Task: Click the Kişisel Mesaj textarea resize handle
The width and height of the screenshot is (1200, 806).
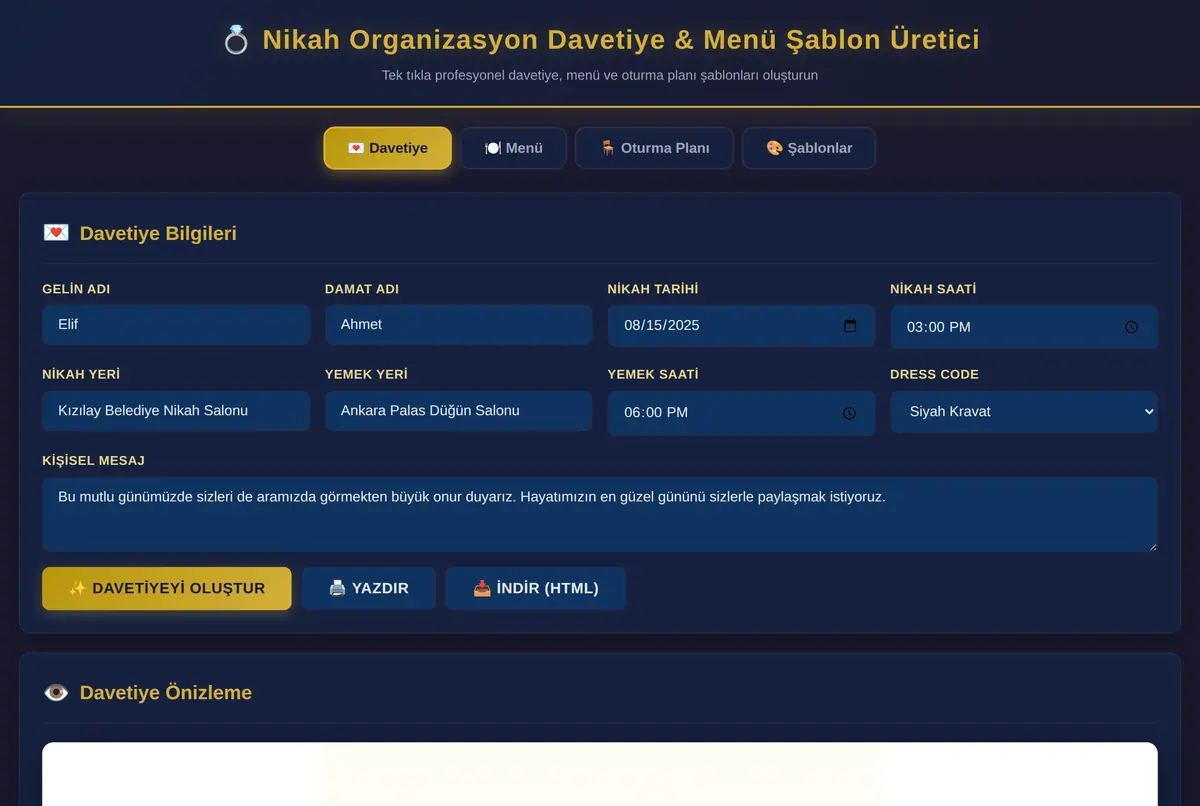Action: pyautogui.click(x=1152, y=545)
